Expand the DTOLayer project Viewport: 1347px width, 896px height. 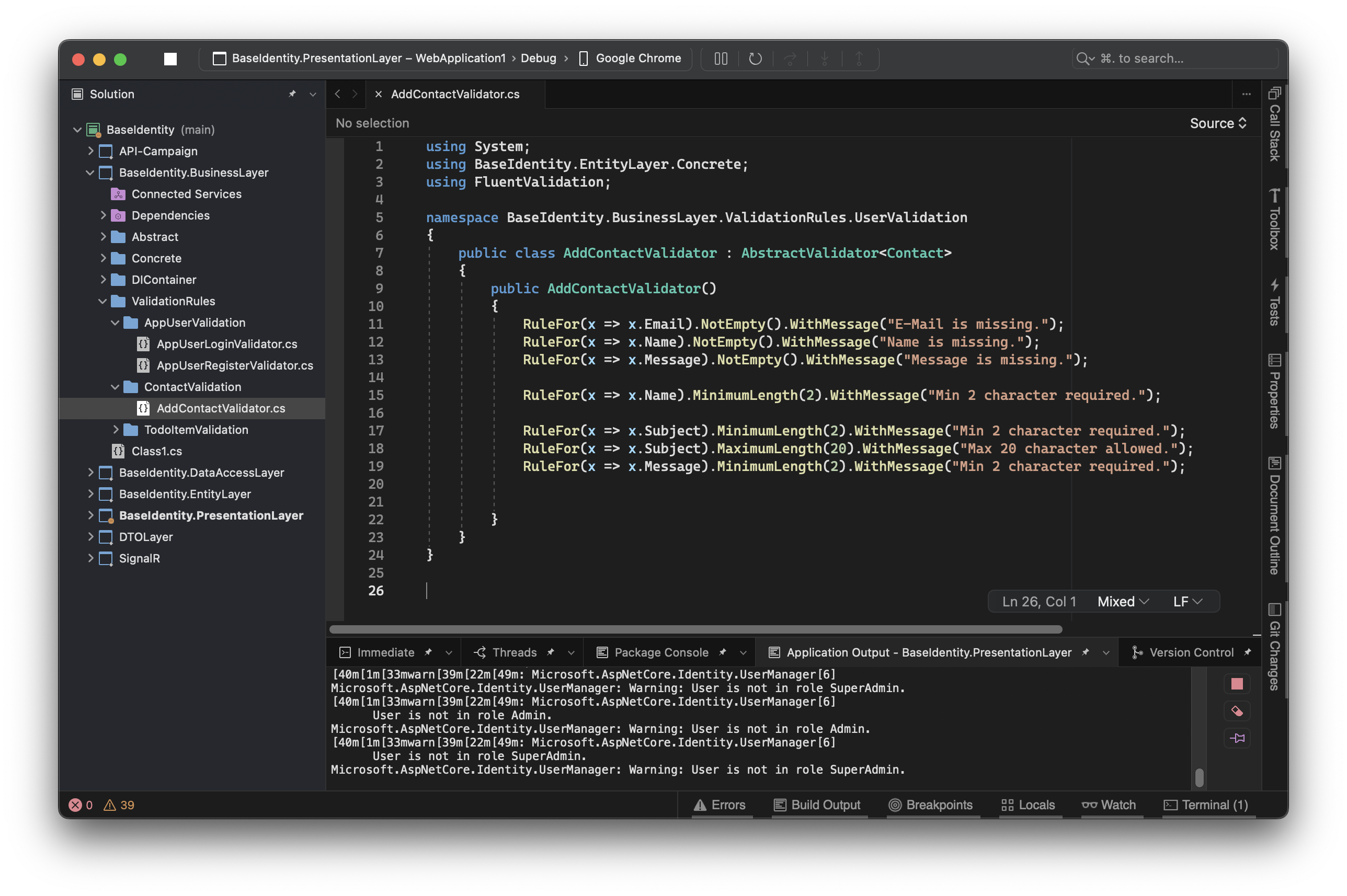click(90, 536)
